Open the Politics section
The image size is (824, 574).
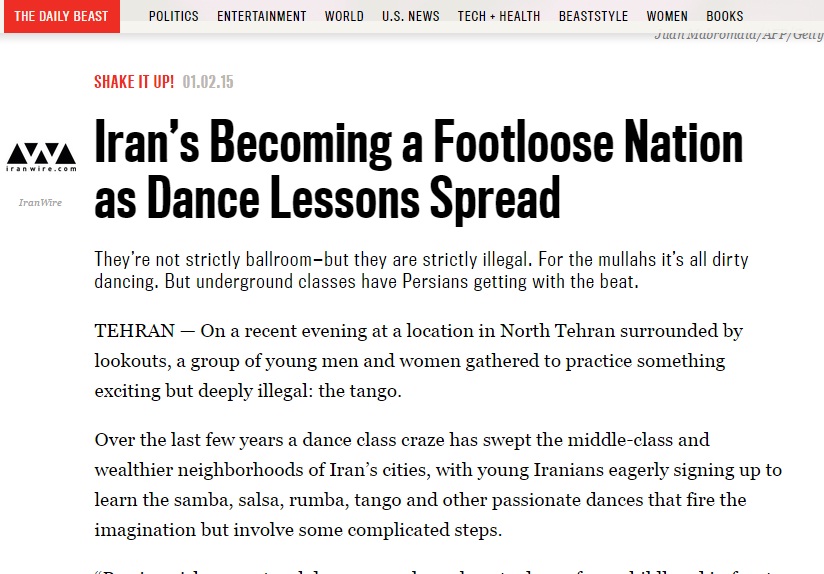(173, 16)
